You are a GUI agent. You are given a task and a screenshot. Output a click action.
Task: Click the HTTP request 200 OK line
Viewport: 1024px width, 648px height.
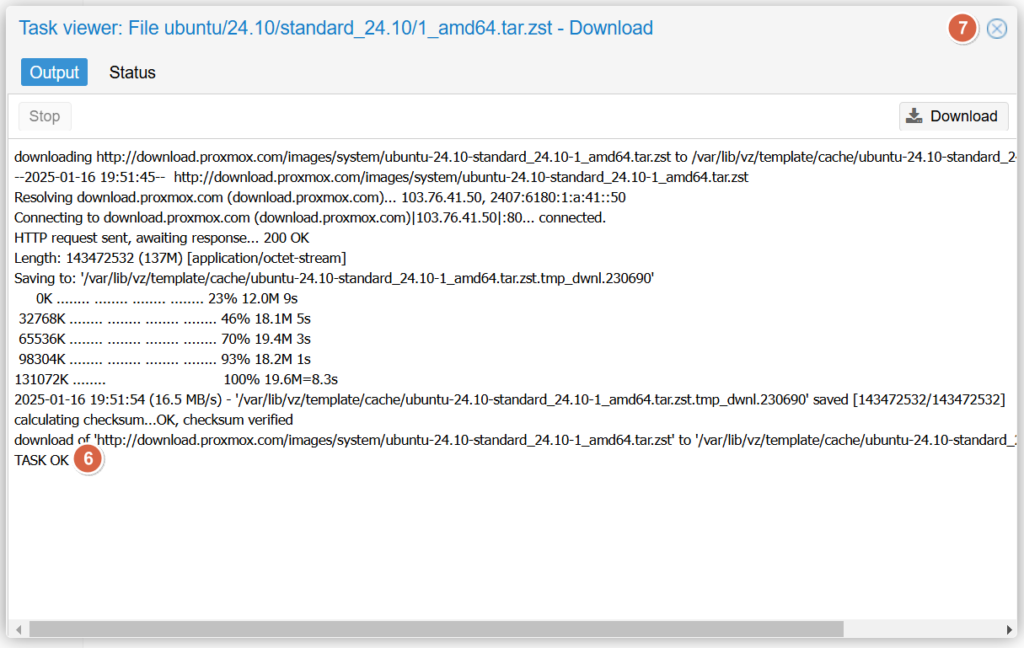(161, 238)
